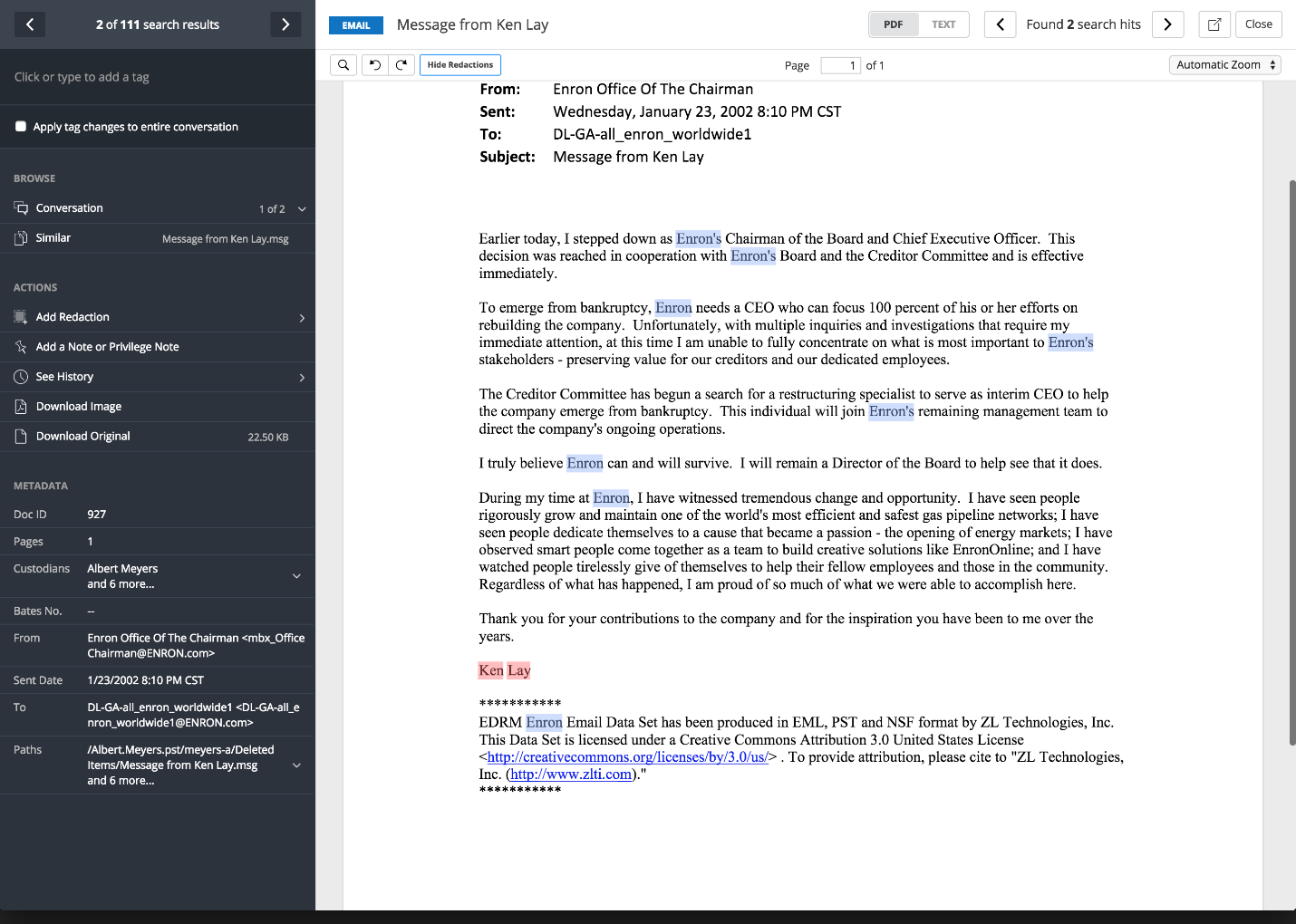
Task: Click 'Found 2 search hits' text
Action: coord(1084,24)
